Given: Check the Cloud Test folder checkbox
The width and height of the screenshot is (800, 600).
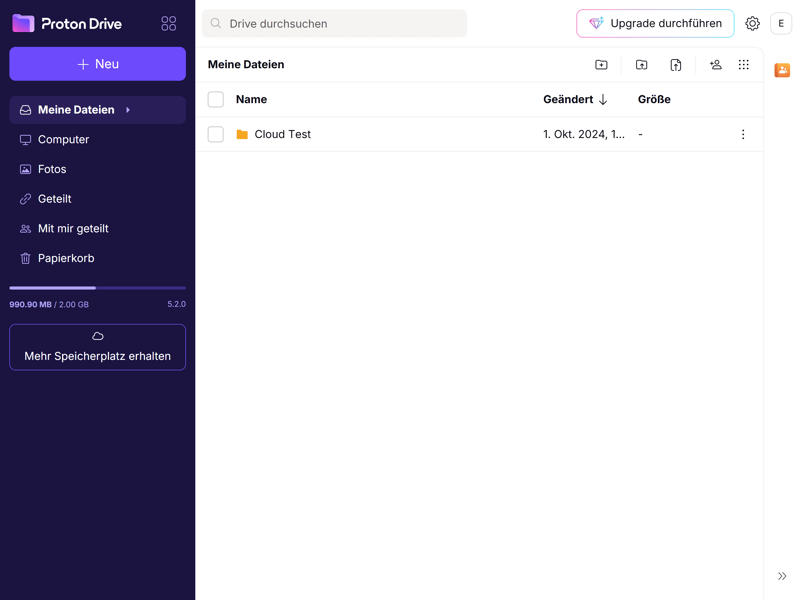Looking at the screenshot, I should coord(216,134).
